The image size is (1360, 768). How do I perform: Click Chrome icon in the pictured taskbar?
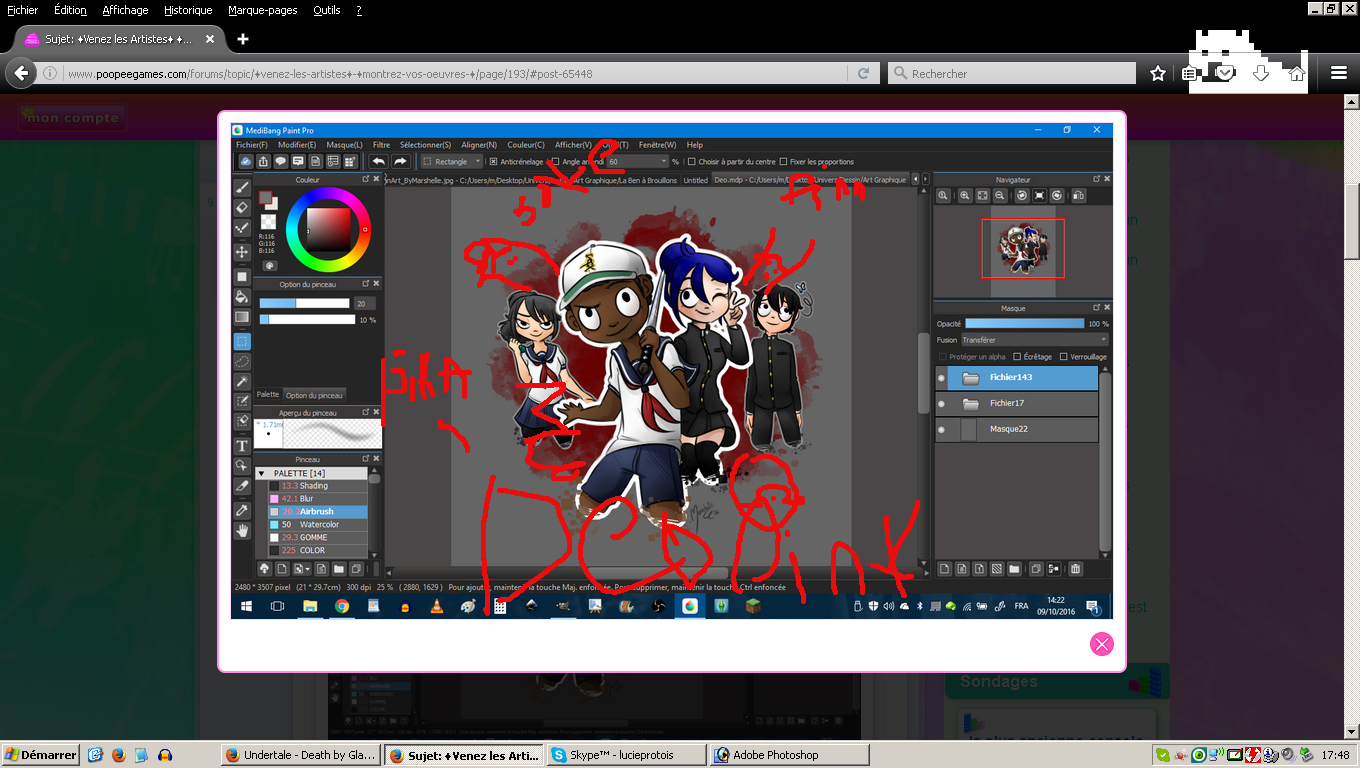coord(341,606)
